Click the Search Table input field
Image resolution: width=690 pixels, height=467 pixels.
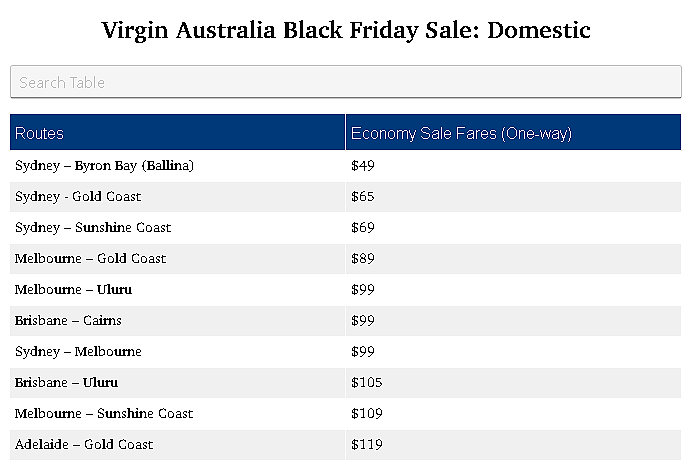coord(346,82)
